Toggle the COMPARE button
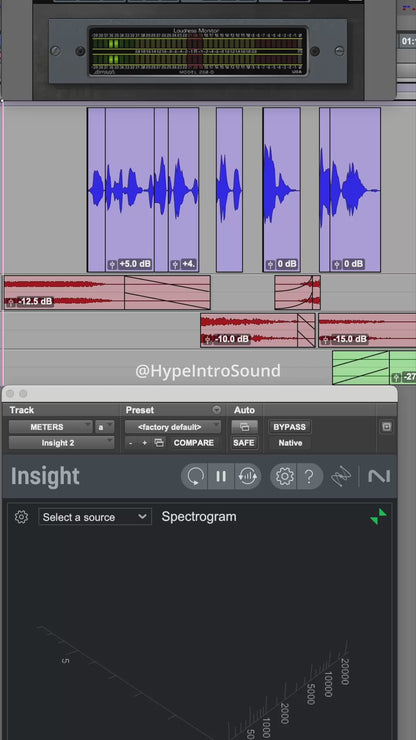416x740 pixels. pos(194,443)
